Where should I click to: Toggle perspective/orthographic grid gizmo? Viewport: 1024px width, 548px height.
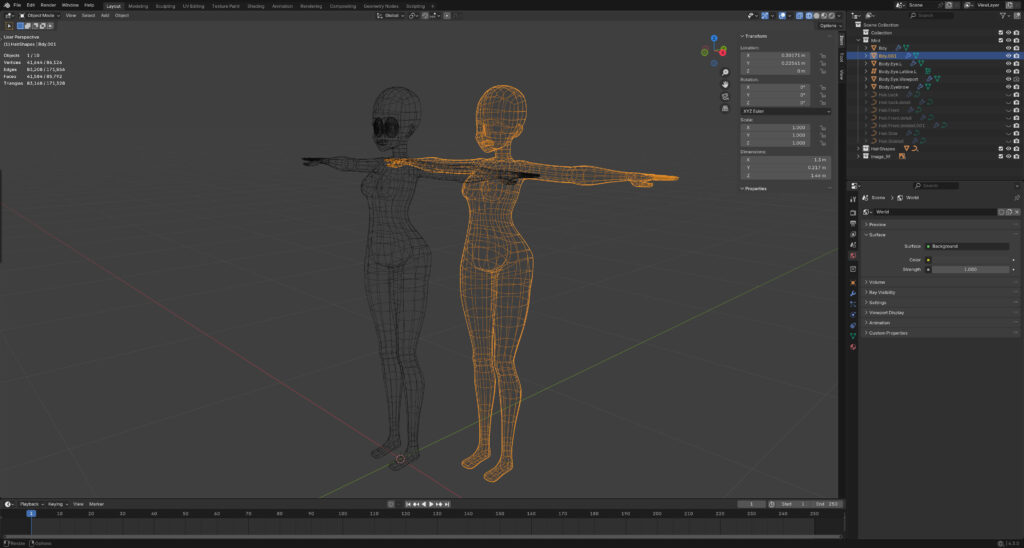[x=726, y=108]
